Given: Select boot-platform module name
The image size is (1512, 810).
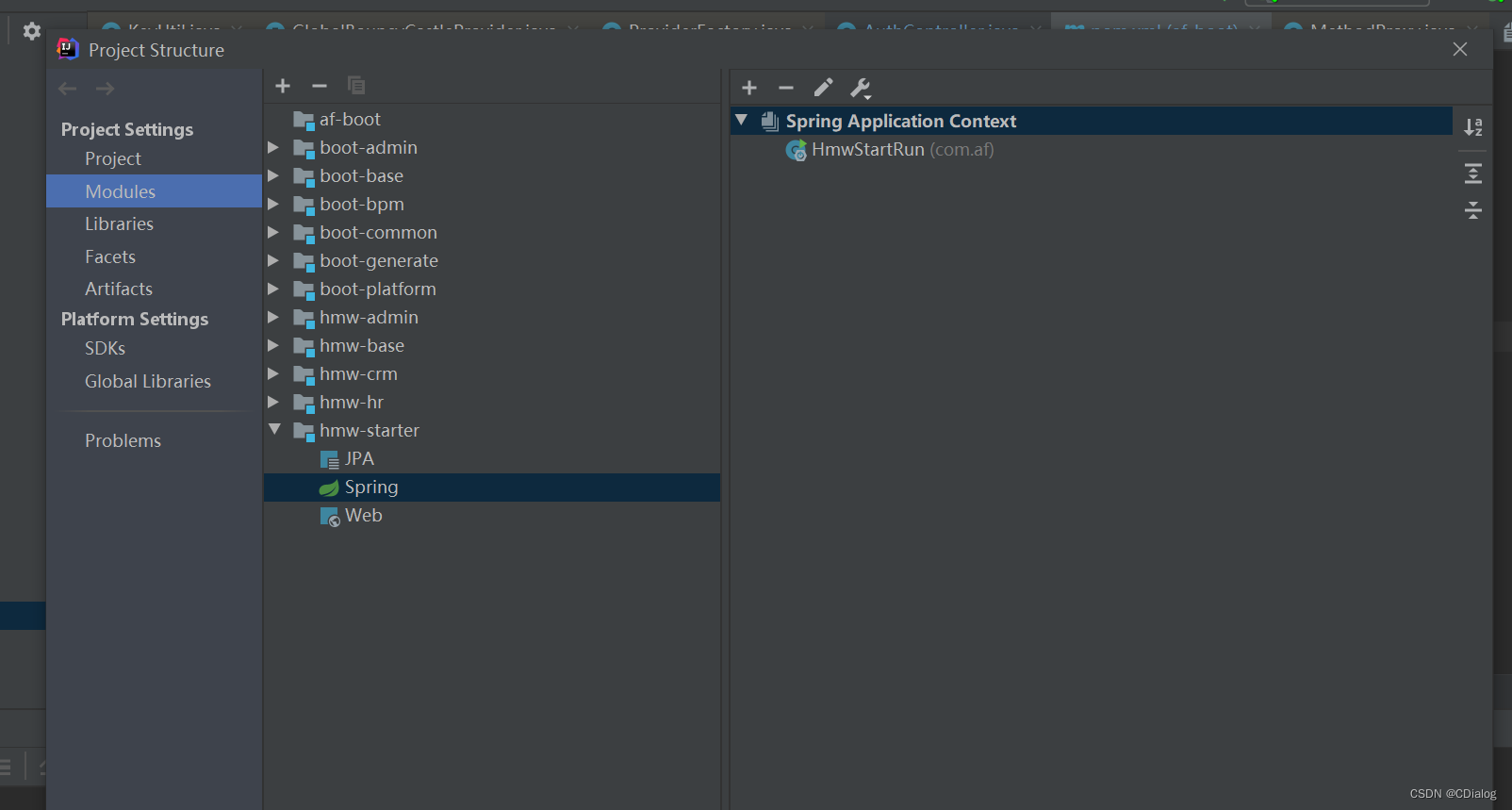Looking at the screenshot, I should 378,289.
